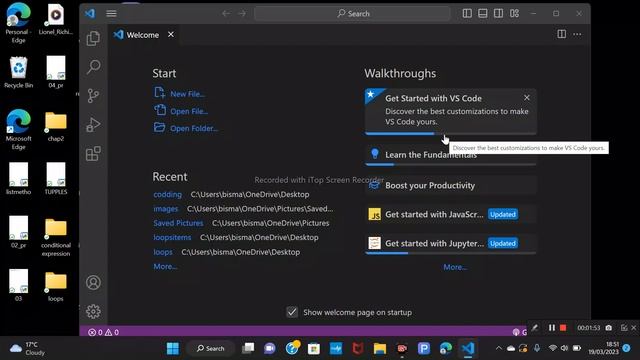Open the Manage gear icon
This screenshot has width=640, height=360.
(x=93, y=311)
